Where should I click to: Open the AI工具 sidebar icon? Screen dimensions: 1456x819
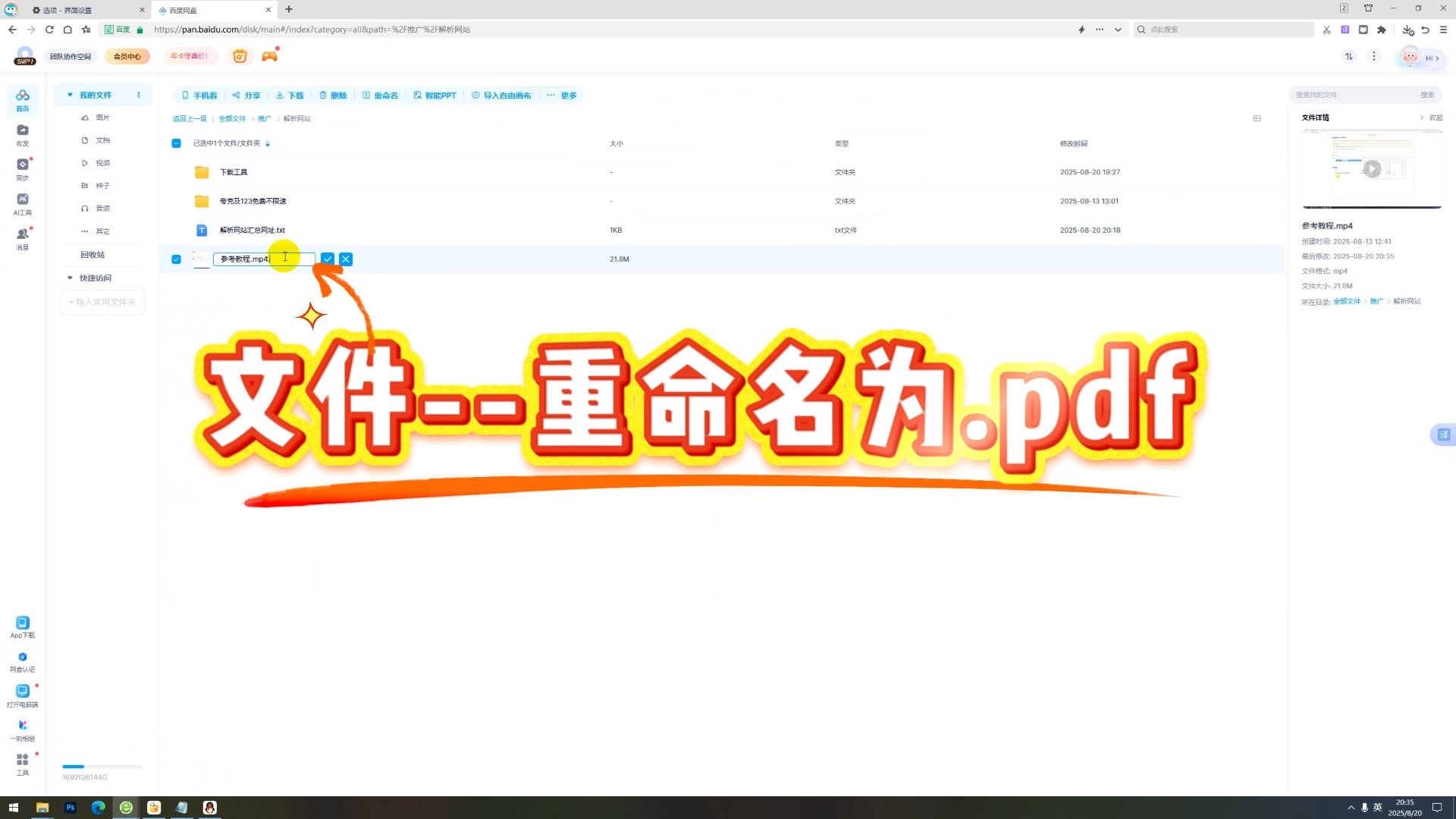coord(23,203)
